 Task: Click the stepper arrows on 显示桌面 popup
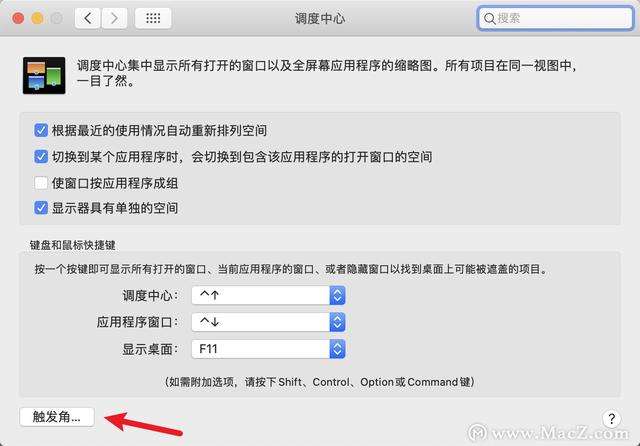(x=337, y=349)
